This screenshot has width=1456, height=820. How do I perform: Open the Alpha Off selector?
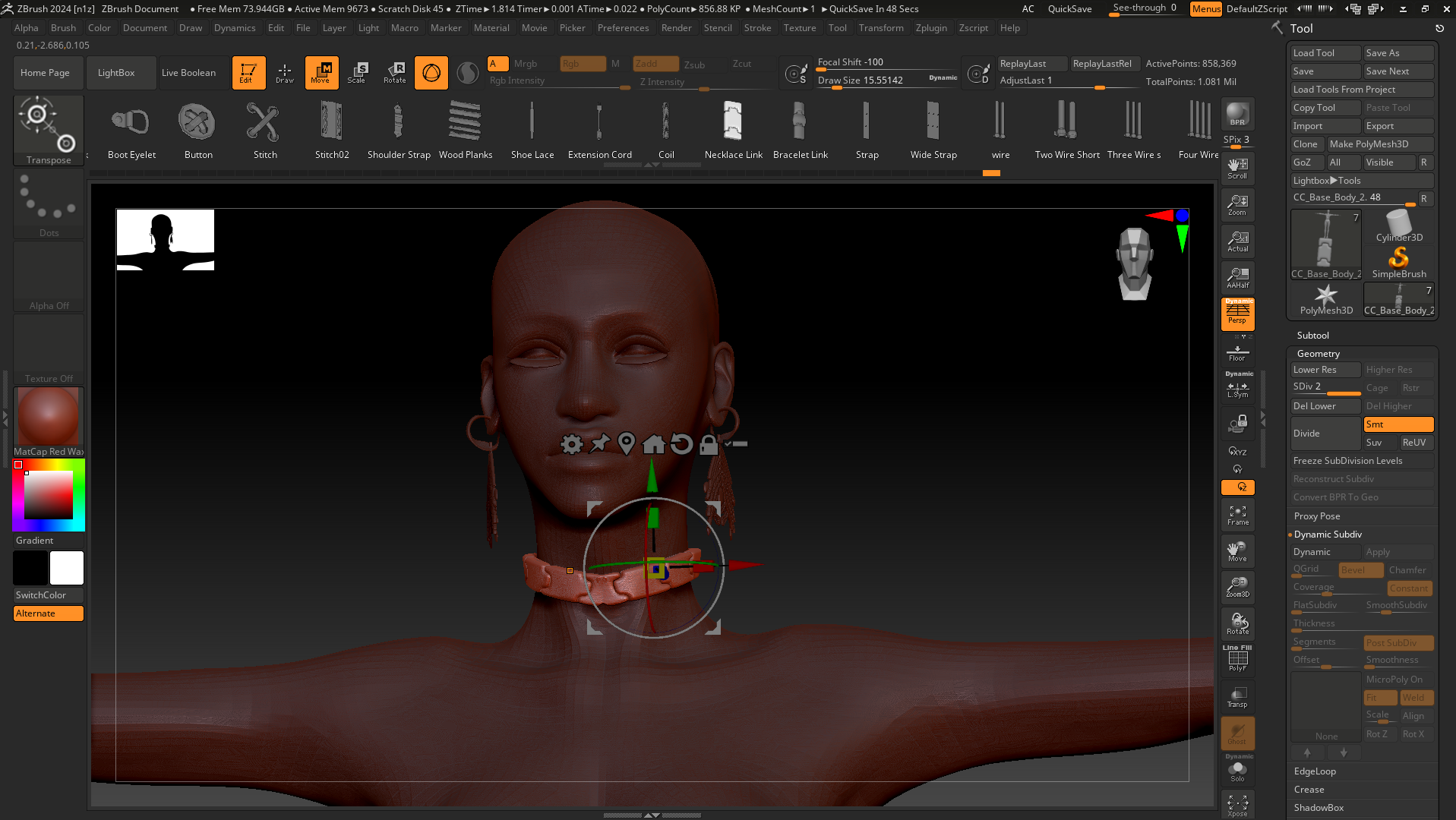[49, 278]
